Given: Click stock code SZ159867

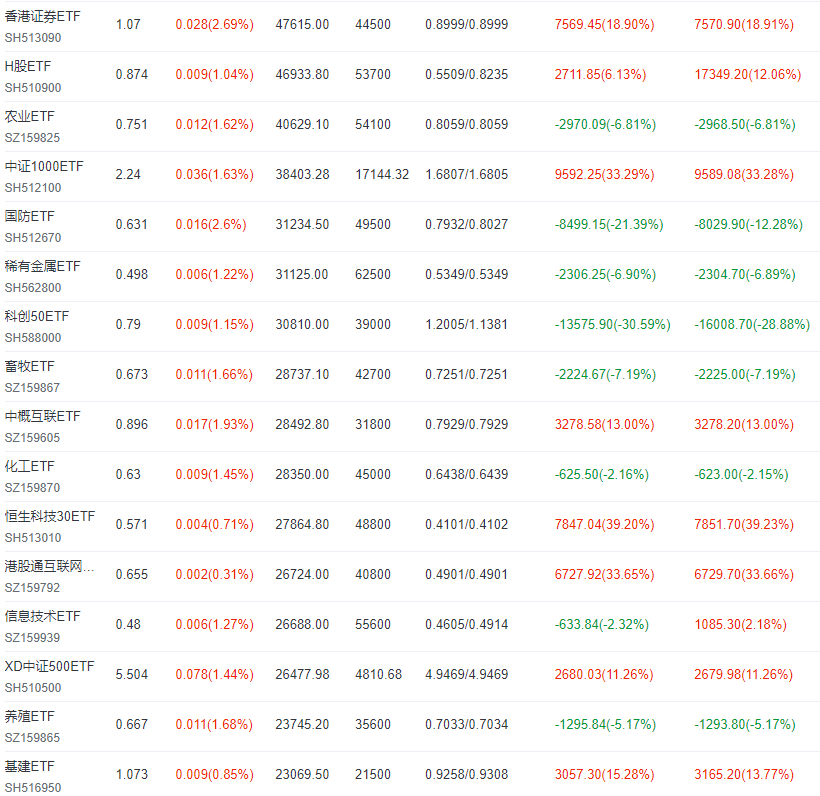Looking at the screenshot, I should (x=32, y=388).
